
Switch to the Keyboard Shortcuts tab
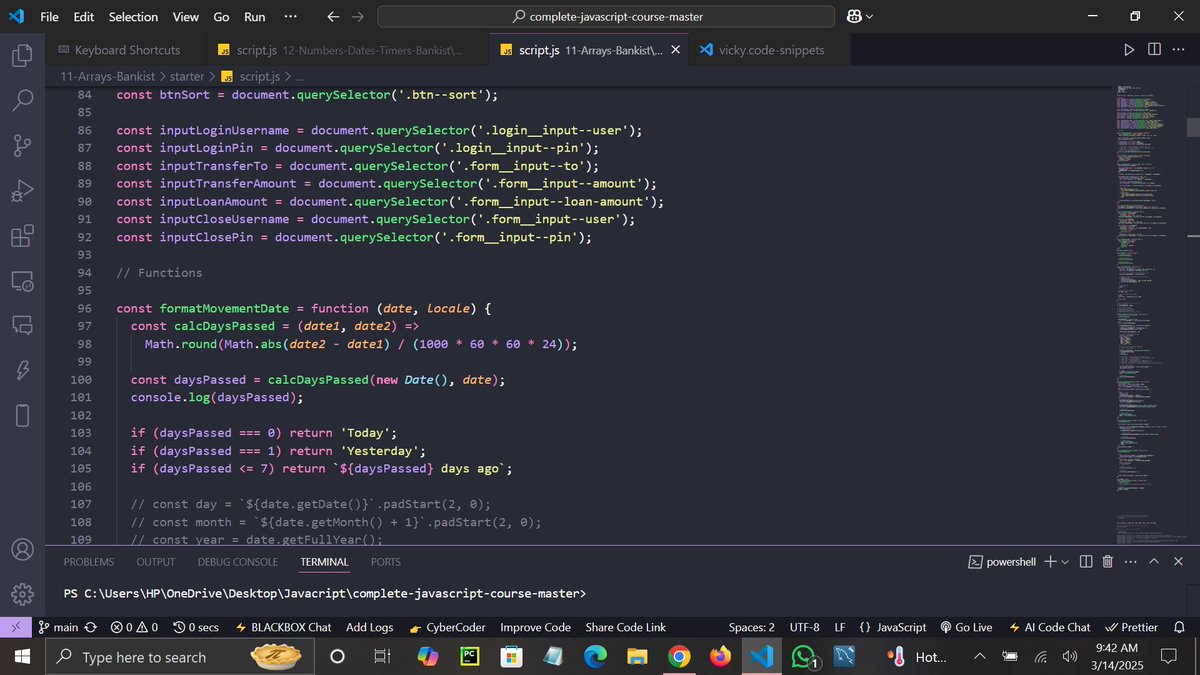125,49
